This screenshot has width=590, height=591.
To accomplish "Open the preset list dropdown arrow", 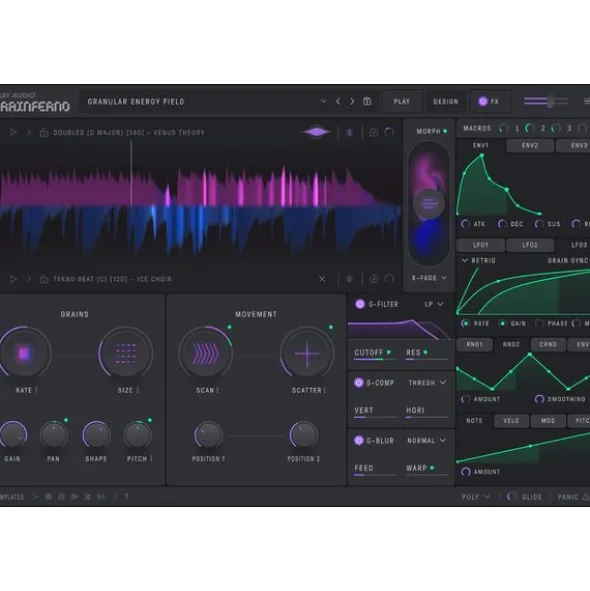I will pyautogui.click(x=323, y=101).
